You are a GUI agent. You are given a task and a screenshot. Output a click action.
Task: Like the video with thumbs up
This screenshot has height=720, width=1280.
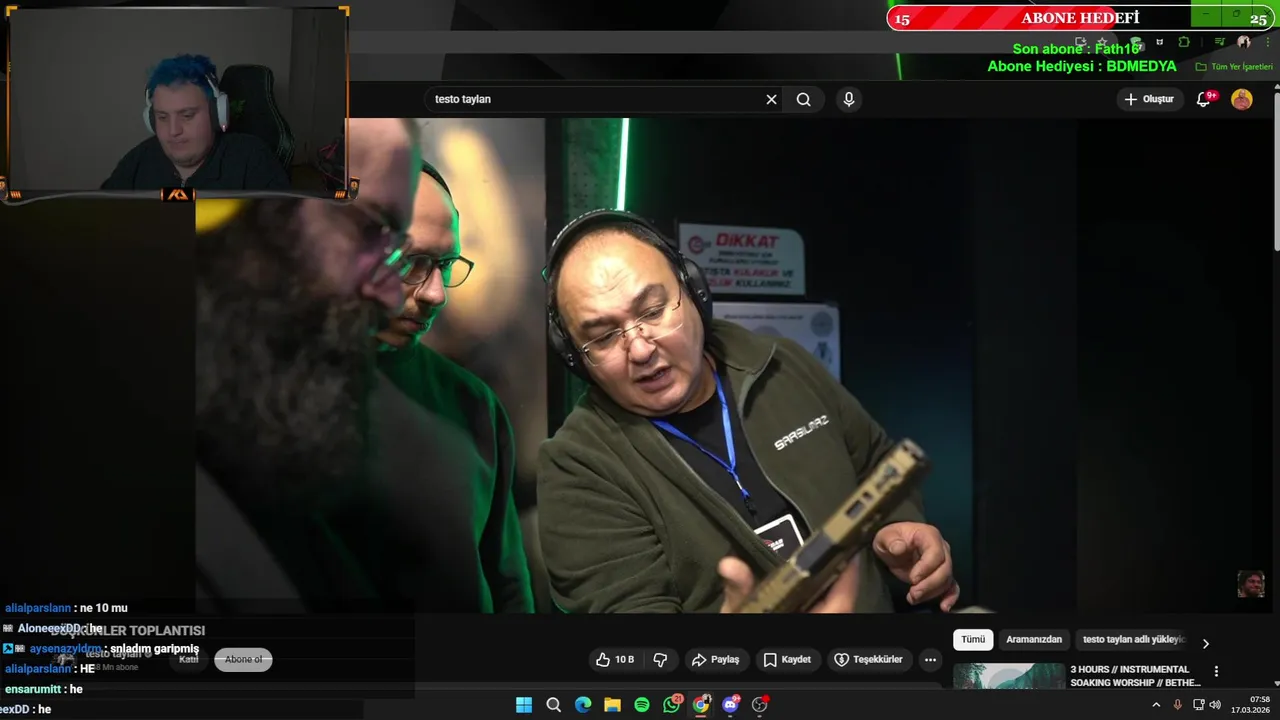pyautogui.click(x=615, y=660)
